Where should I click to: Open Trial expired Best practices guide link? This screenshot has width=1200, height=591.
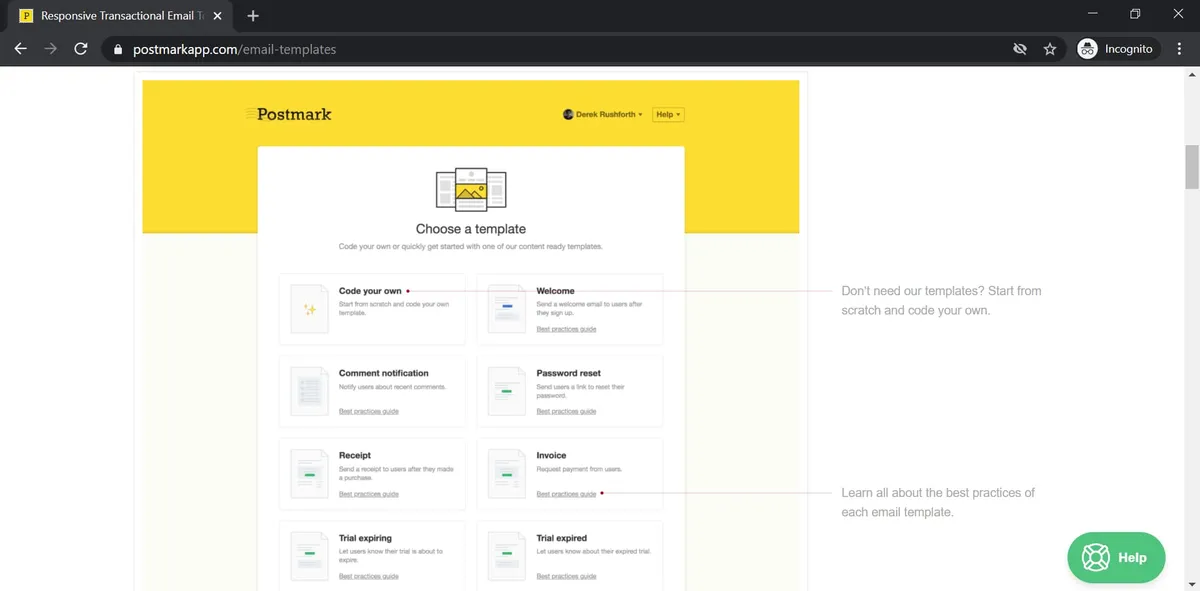click(x=566, y=576)
